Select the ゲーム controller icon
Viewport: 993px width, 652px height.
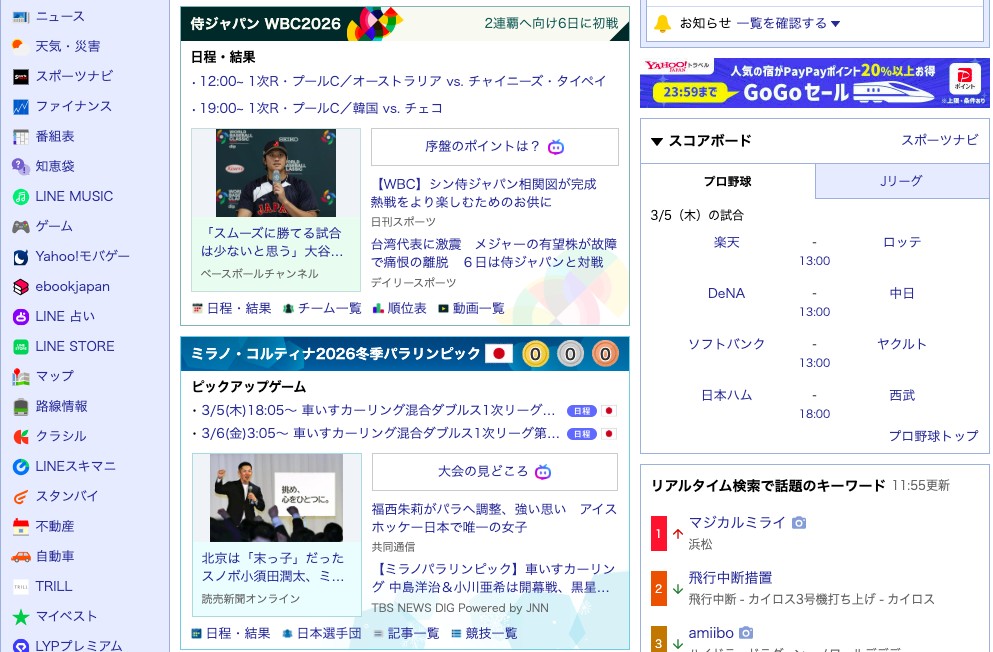[20, 227]
